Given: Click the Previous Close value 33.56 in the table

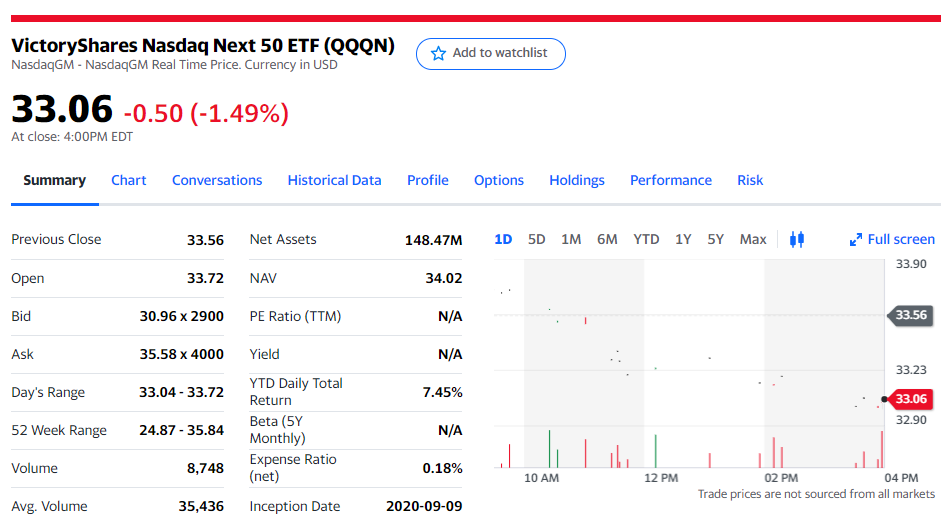Looking at the screenshot, I should pos(205,240).
